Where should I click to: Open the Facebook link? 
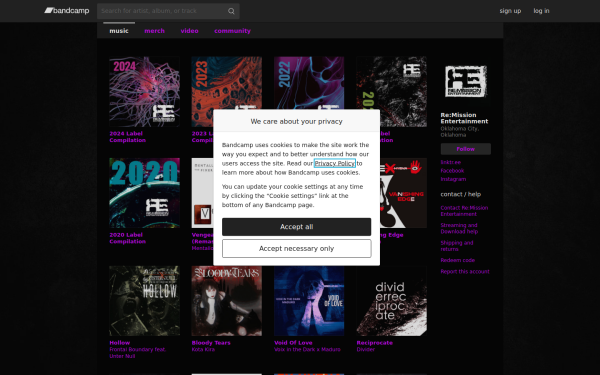point(452,171)
